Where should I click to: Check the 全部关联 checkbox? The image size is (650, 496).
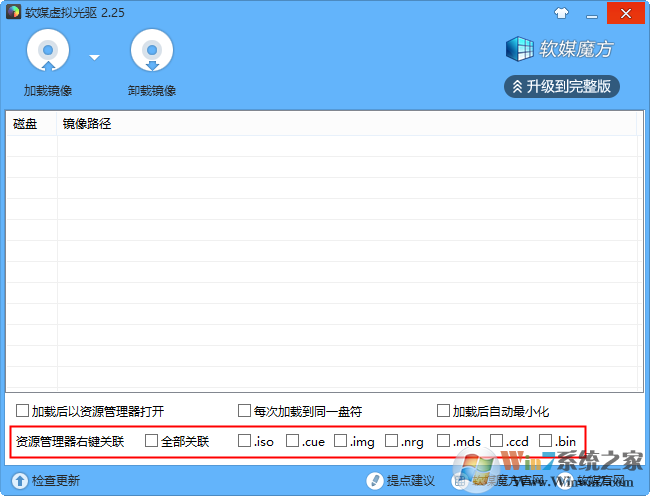152,440
